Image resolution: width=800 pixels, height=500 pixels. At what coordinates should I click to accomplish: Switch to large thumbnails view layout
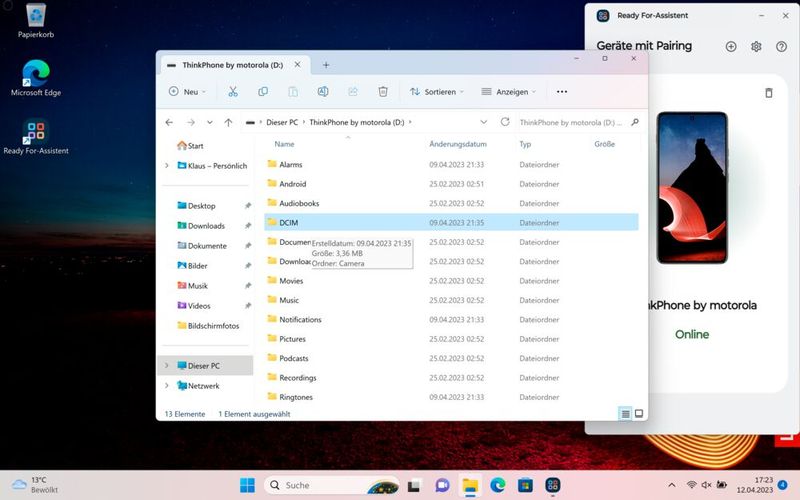coord(639,413)
